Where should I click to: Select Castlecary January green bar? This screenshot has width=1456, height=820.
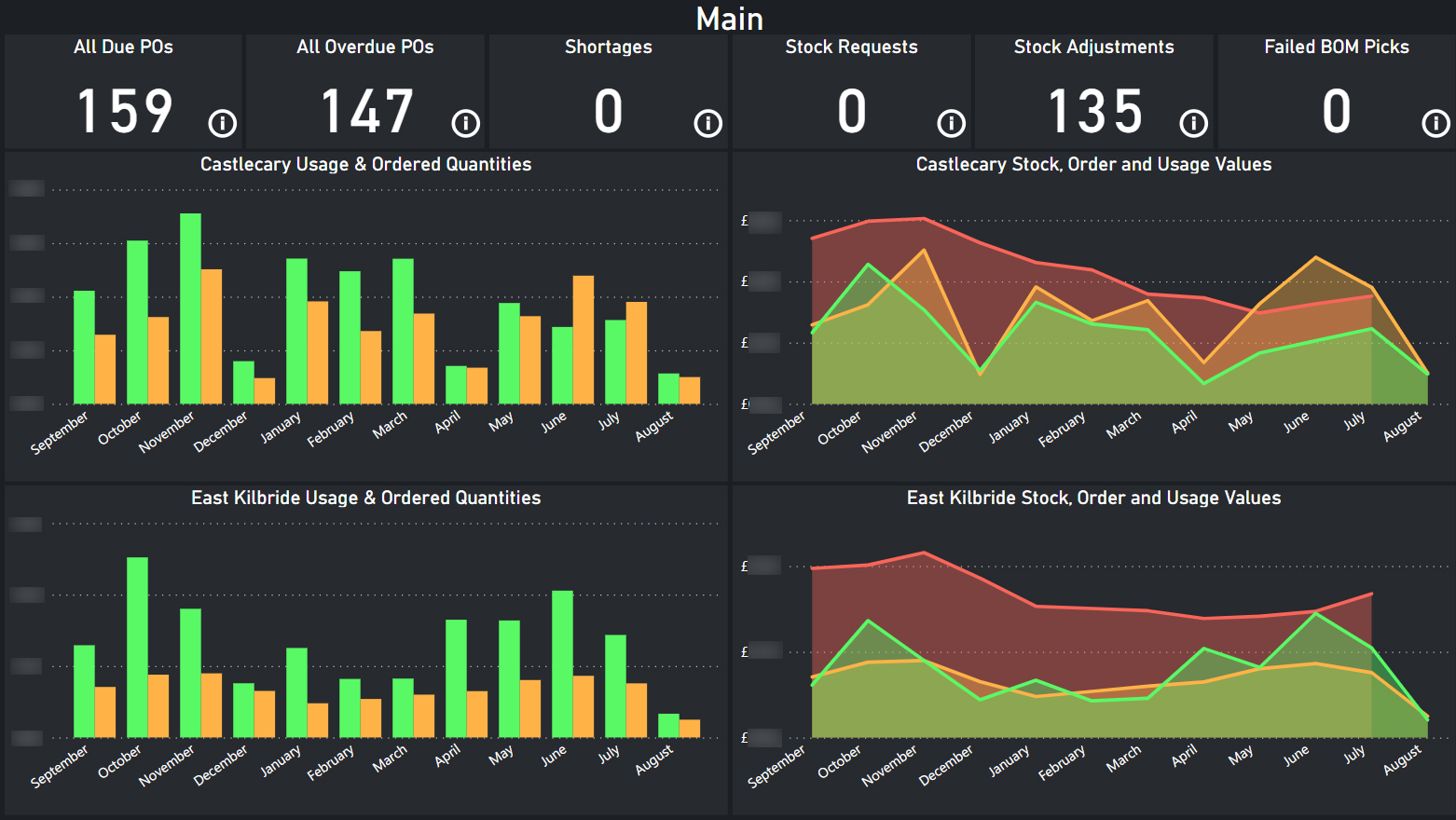coord(296,331)
